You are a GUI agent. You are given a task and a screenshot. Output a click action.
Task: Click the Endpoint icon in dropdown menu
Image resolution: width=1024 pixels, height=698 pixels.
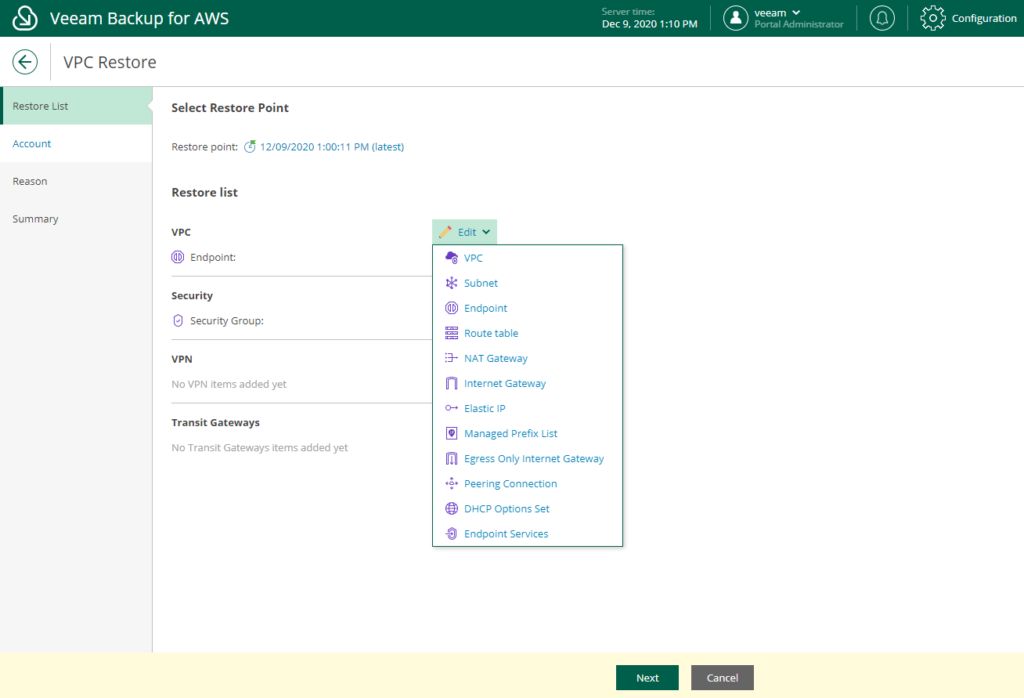point(451,308)
